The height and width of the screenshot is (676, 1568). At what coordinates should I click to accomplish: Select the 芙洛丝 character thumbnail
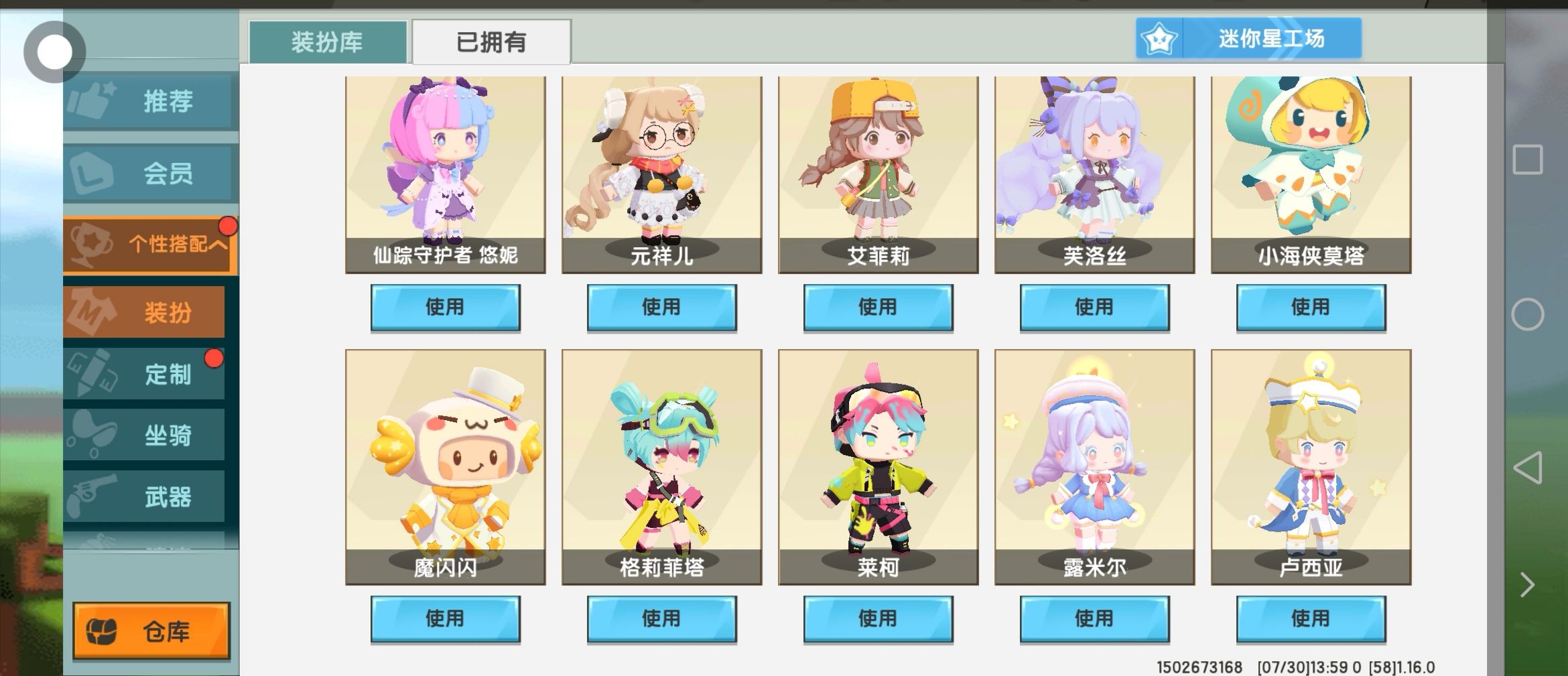click(x=1094, y=174)
